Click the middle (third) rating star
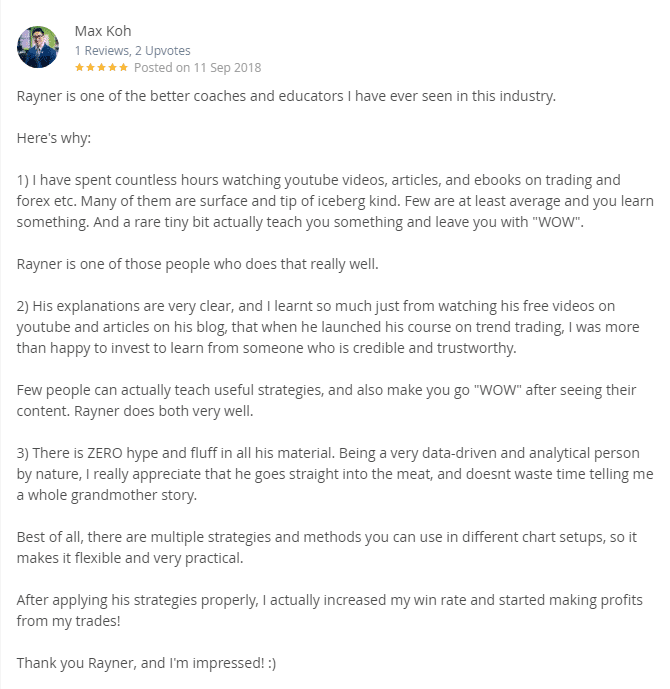Screen dimensions: 670x689 tap(101, 67)
